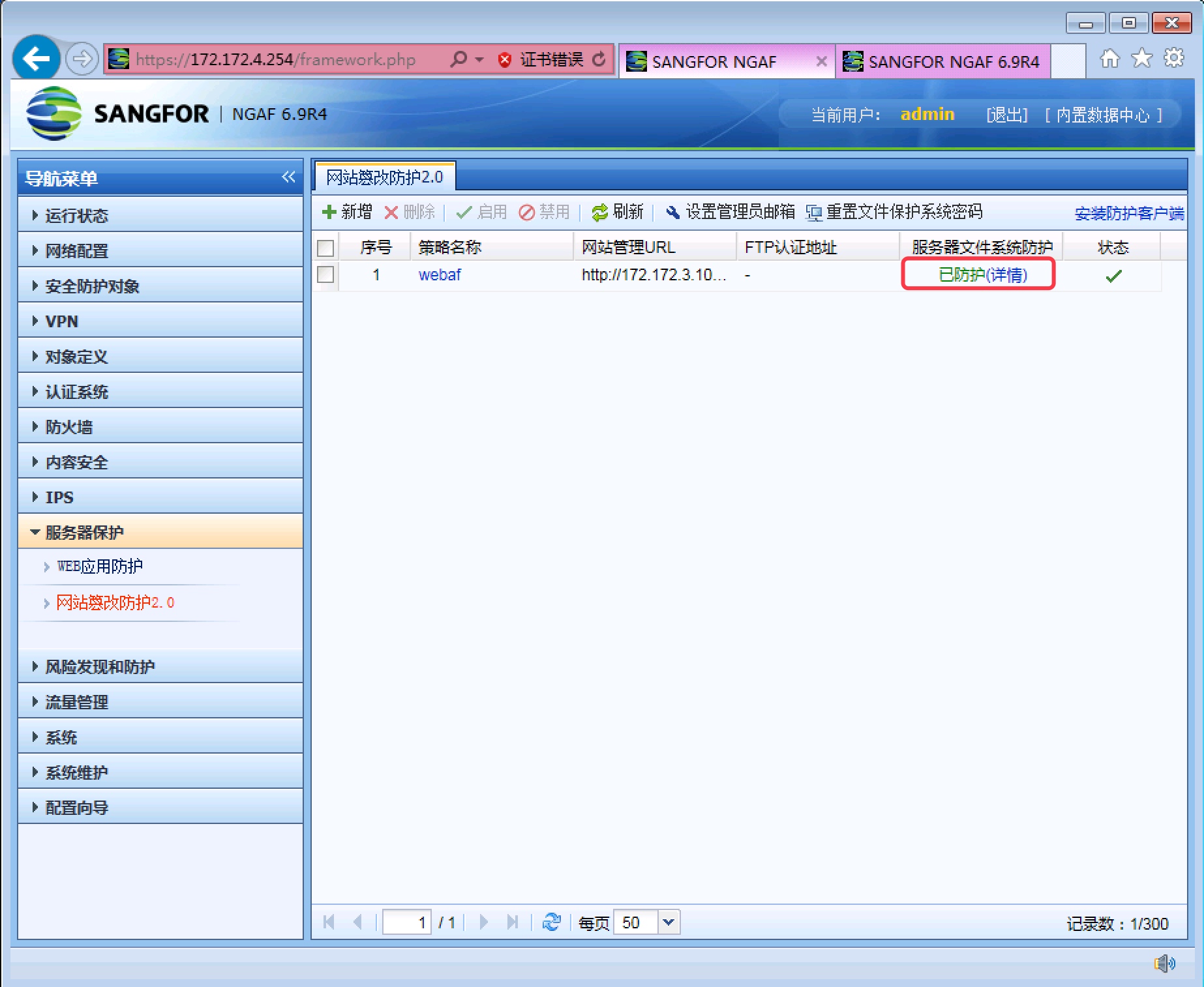Open 设置管理员邮箱 settings

730,212
